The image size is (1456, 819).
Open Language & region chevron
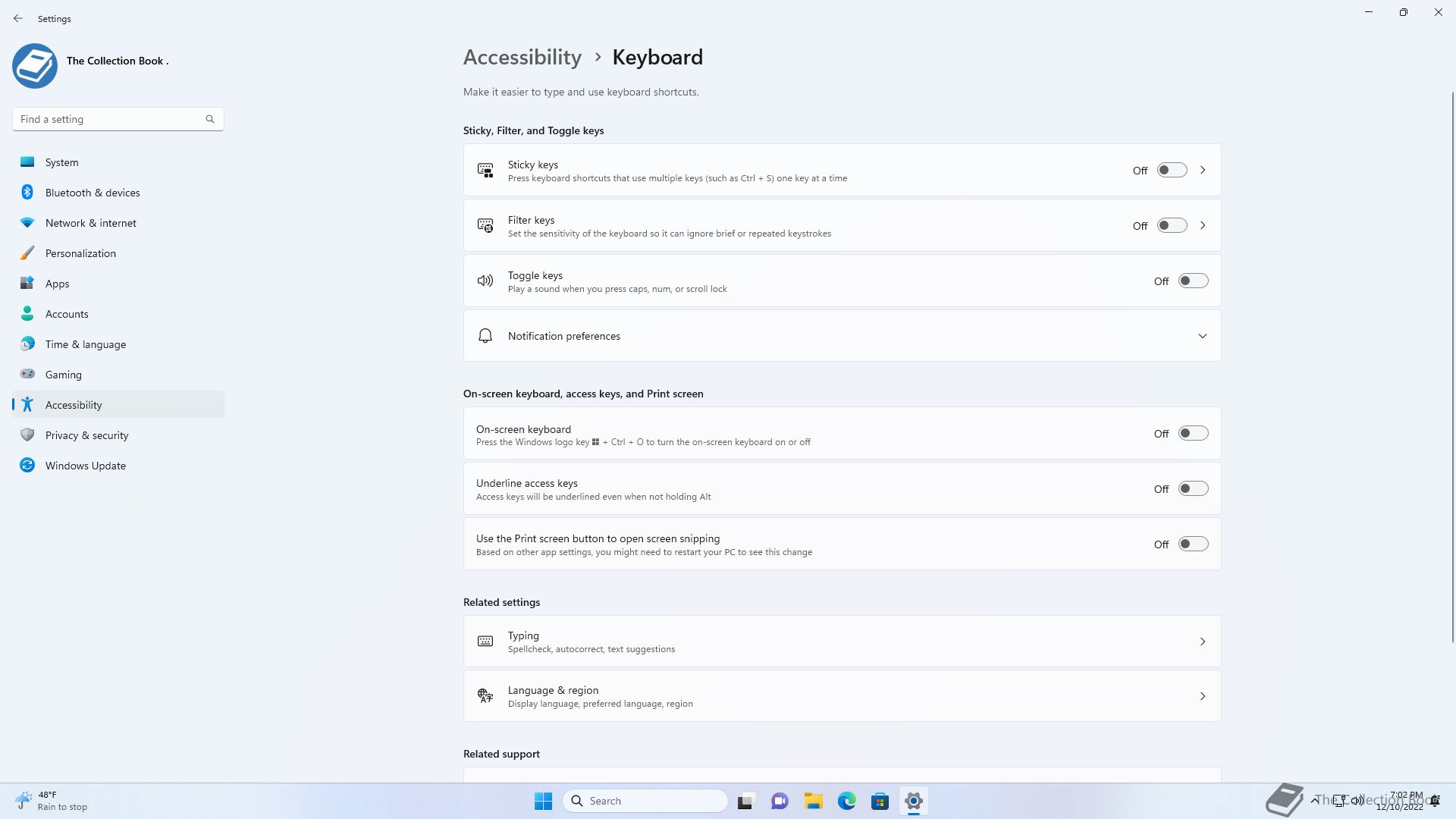coord(1203,696)
